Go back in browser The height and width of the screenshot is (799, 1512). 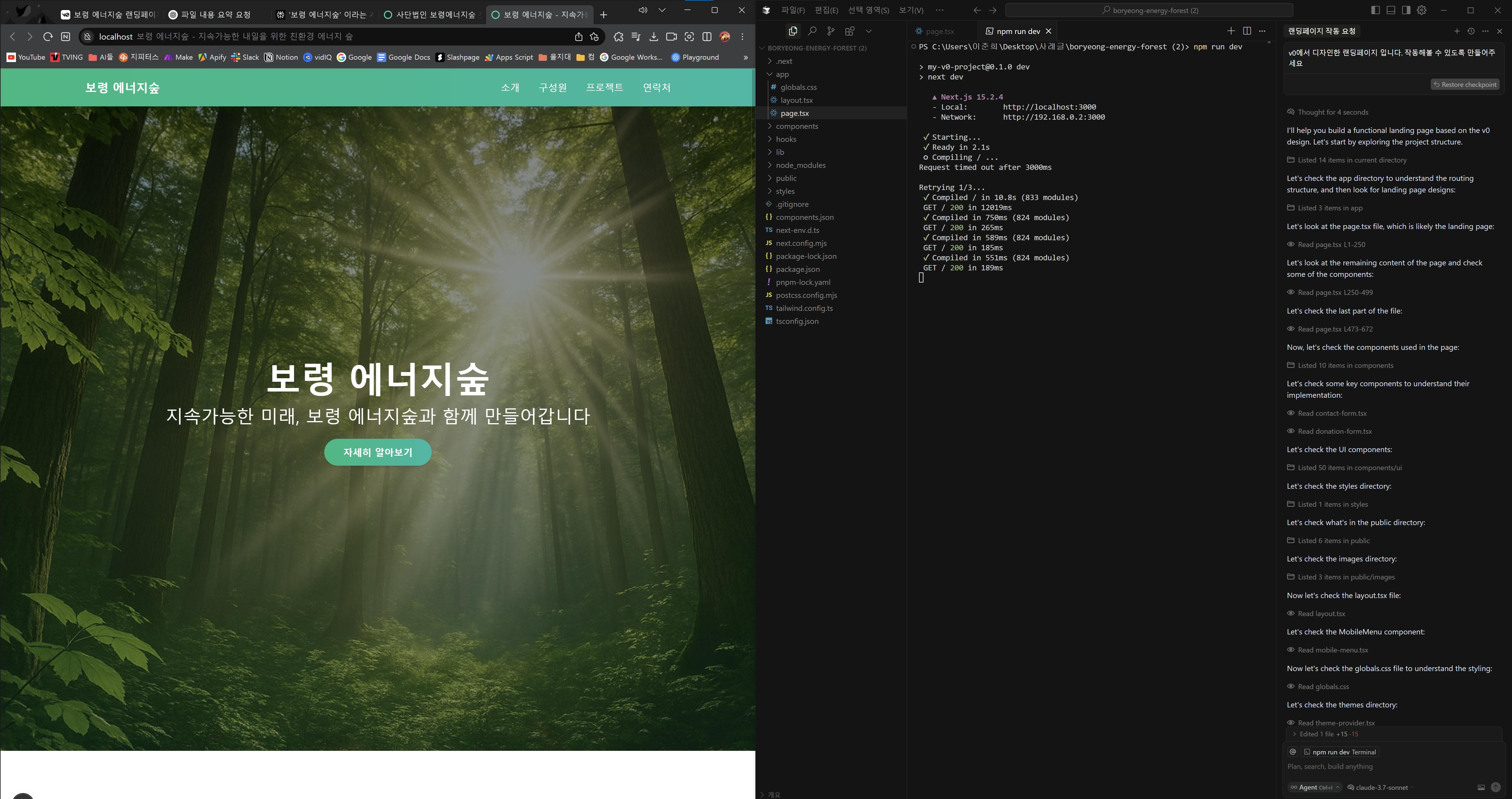pyautogui.click(x=12, y=36)
